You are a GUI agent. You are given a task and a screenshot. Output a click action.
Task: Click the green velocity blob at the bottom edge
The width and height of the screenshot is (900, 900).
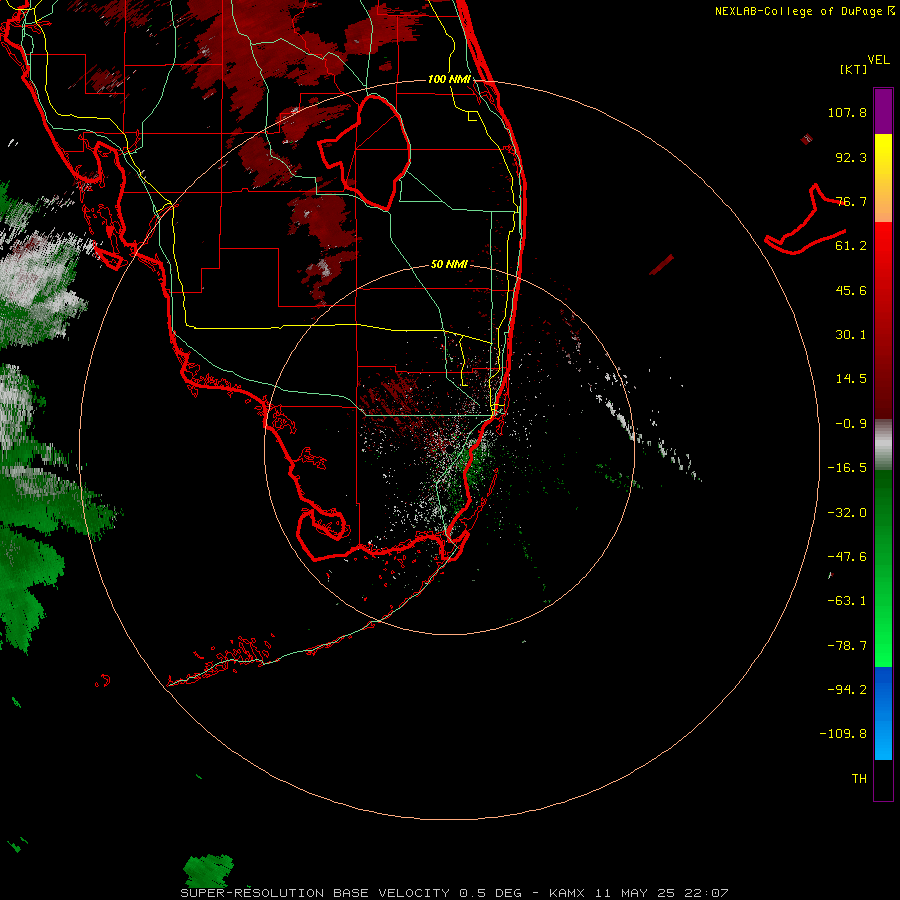pyautogui.click(x=208, y=870)
